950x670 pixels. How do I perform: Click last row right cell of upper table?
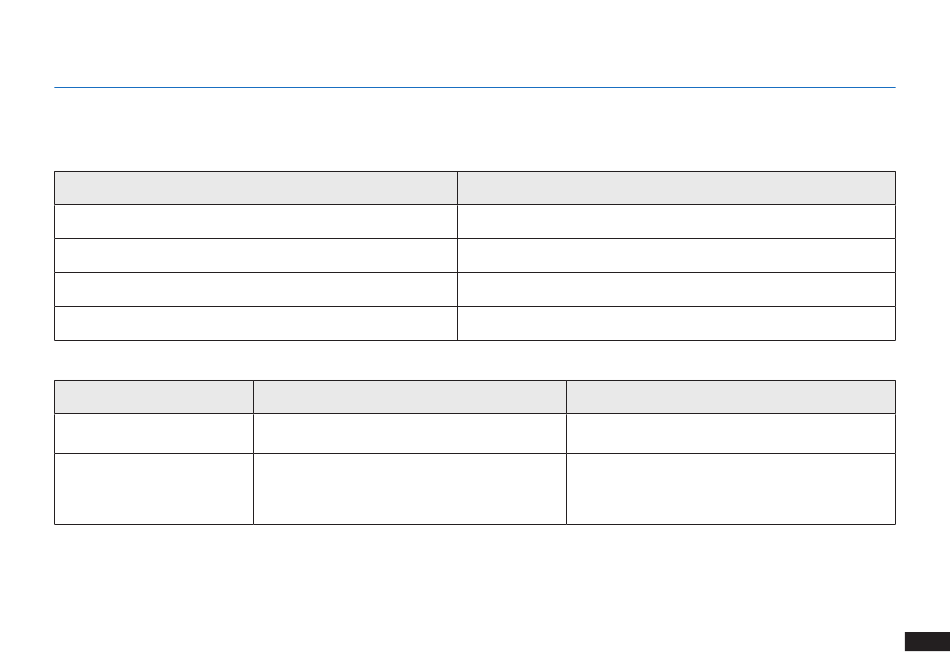coord(676,323)
